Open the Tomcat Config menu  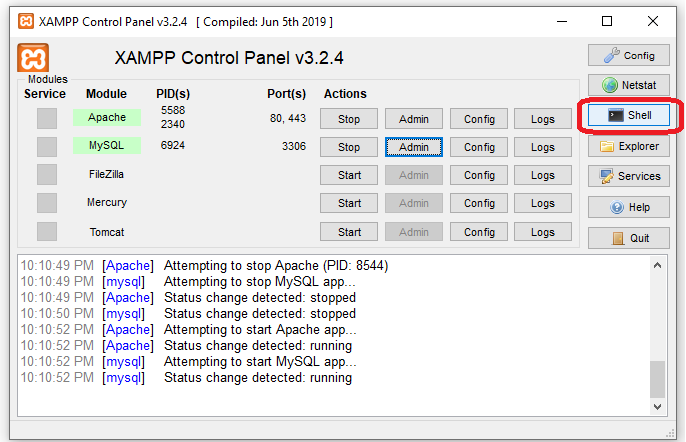coord(479,232)
